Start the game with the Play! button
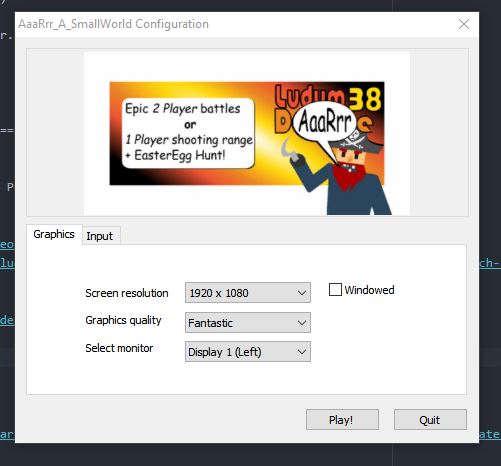This screenshot has width=501, height=466. pyautogui.click(x=342, y=420)
